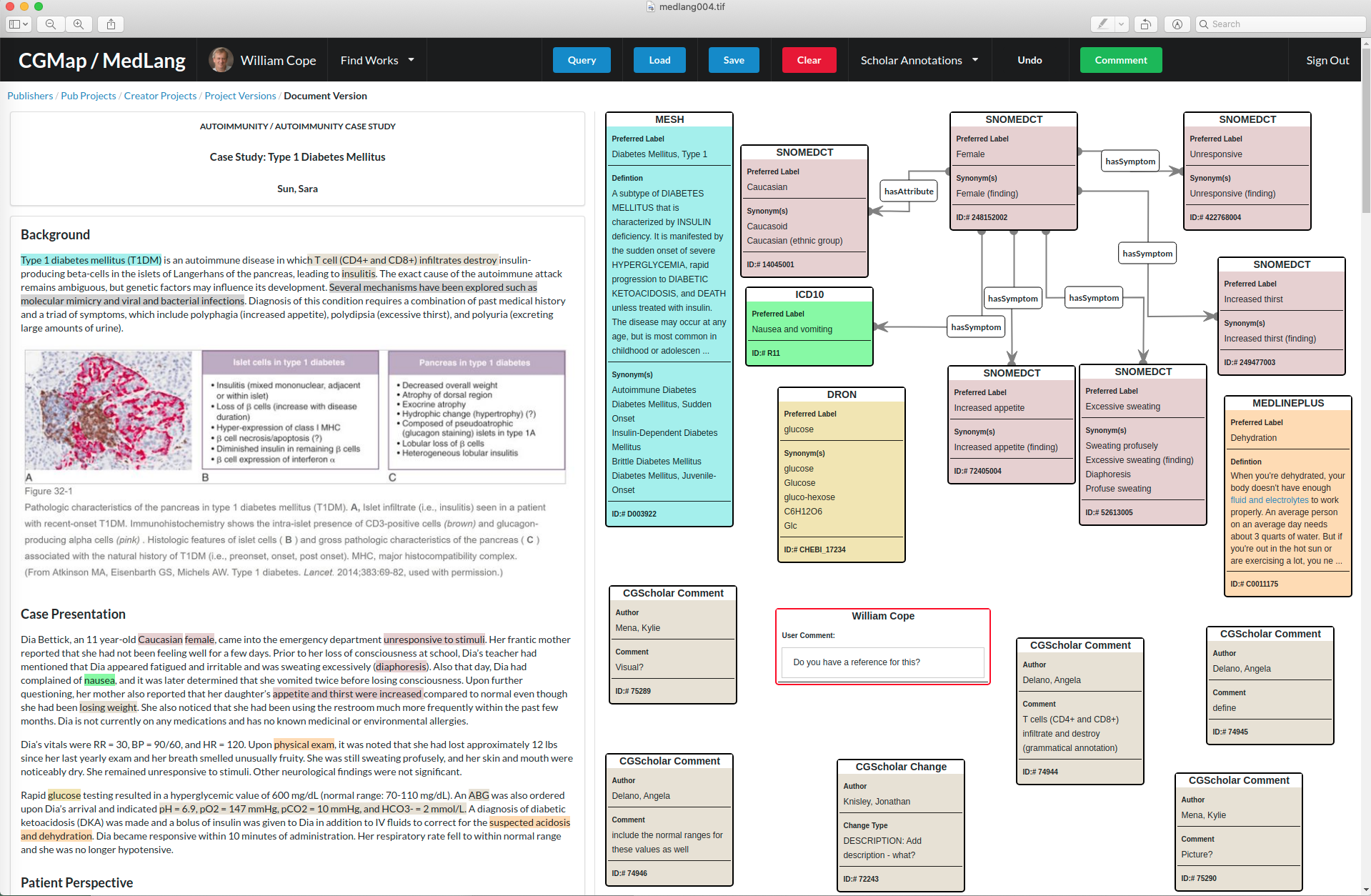Click Sign Out
This screenshot has width=1371, height=896.
1327,60
